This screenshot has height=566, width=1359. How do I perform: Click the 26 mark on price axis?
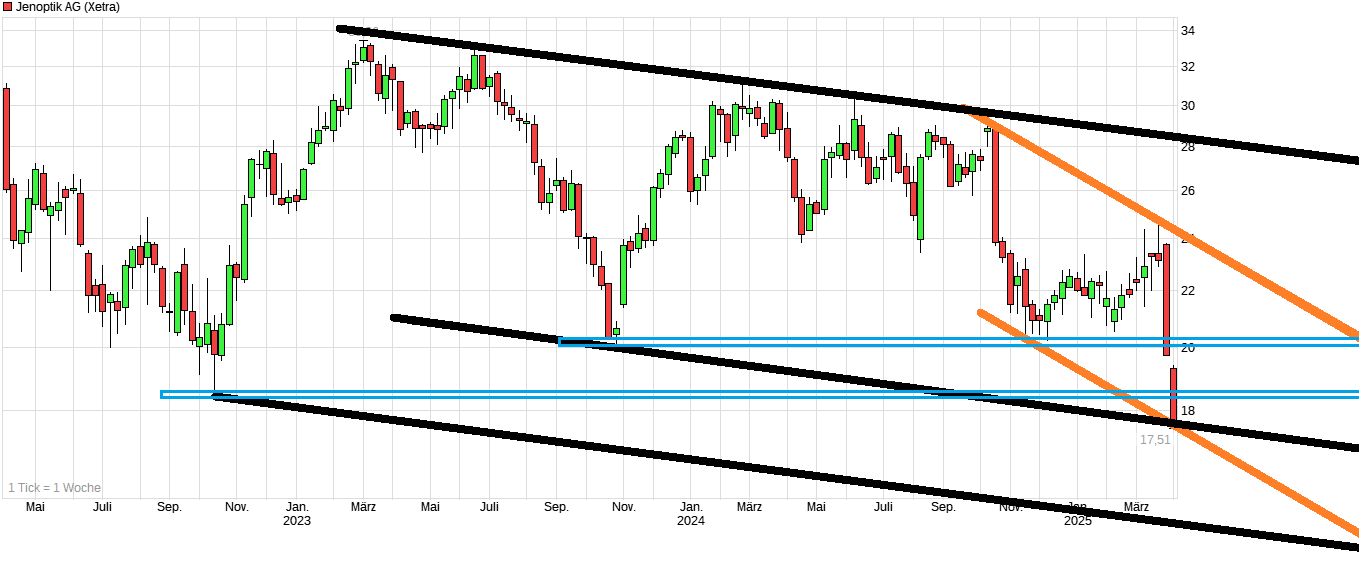pos(1189,191)
